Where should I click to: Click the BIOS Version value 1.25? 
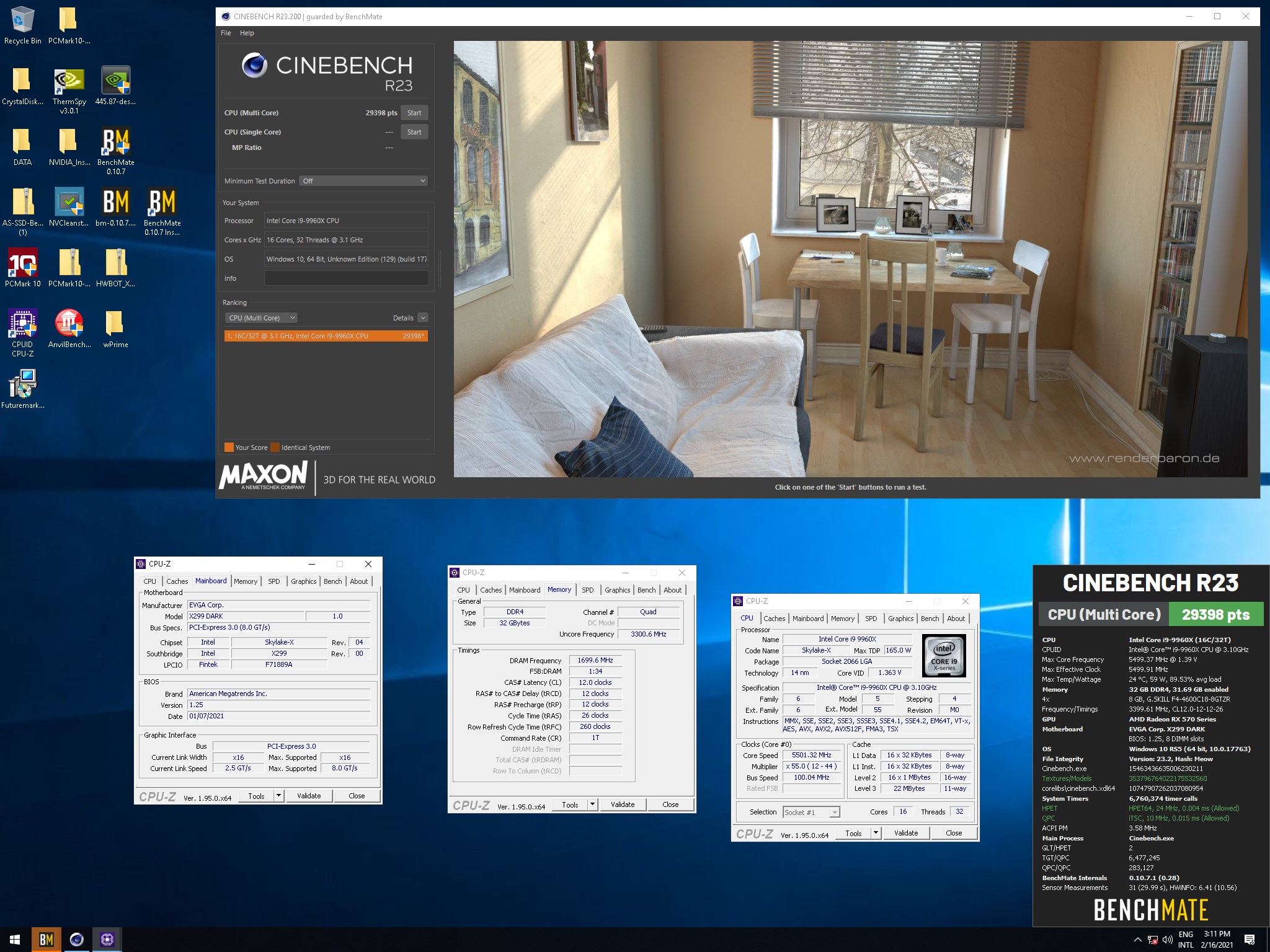click(278, 705)
